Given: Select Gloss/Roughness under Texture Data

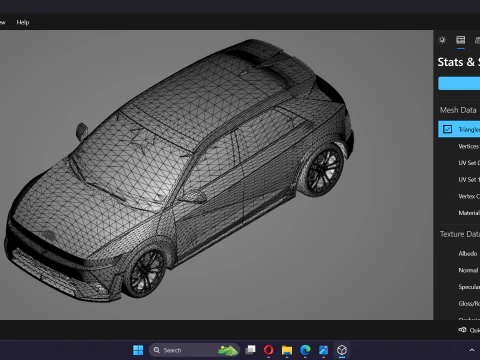Looking at the screenshot, I should (x=459, y=304).
